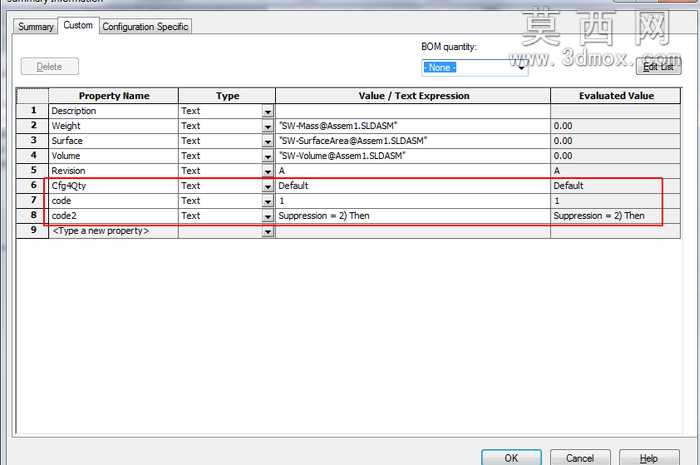Select row header number 9
The height and width of the screenshot is (465, 700).
click(33, 231)
